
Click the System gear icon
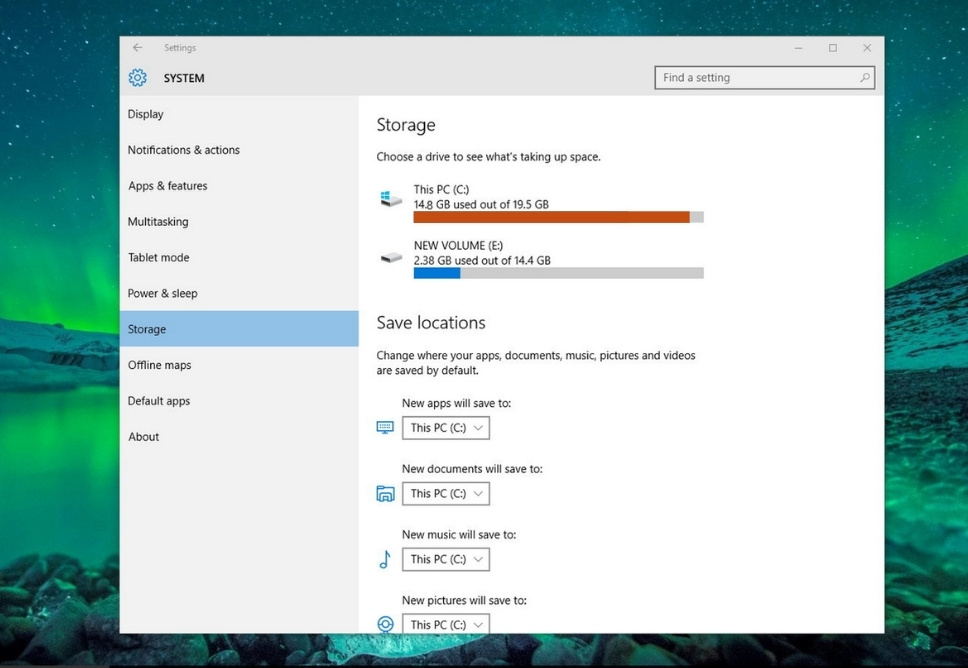pyautogui.click(x=138, y=78)
